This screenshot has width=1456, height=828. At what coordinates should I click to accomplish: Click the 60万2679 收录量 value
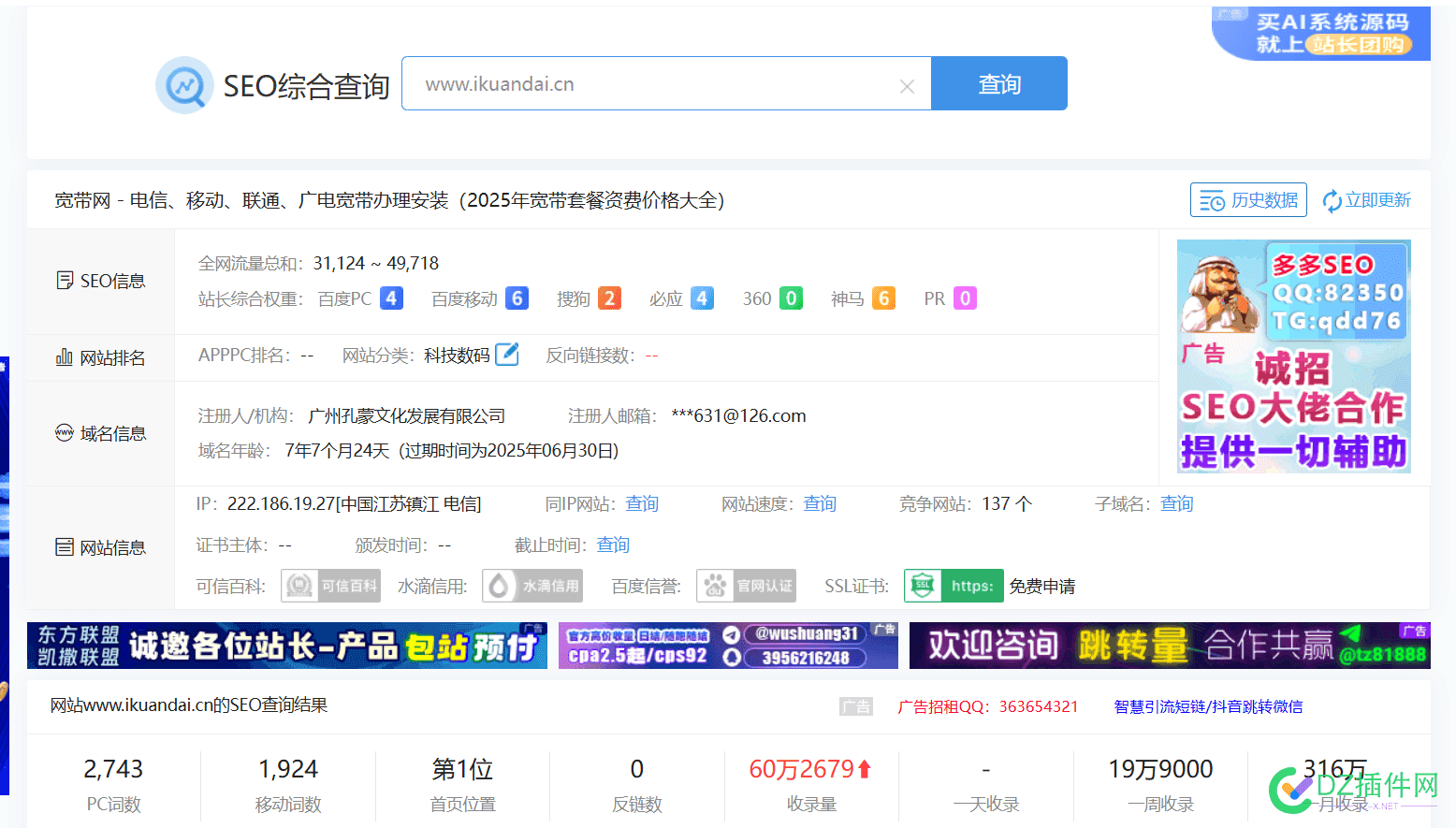[x=810, y=769]
